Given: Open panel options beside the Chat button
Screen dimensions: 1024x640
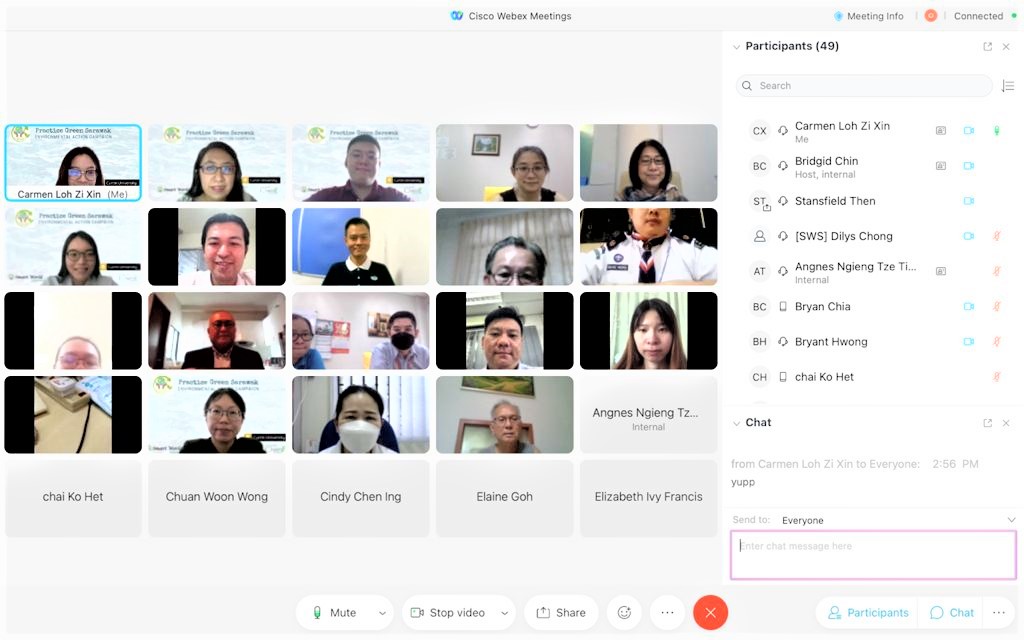Looking at the screenshot, I should pyautogui.click(x=998, y=613).
